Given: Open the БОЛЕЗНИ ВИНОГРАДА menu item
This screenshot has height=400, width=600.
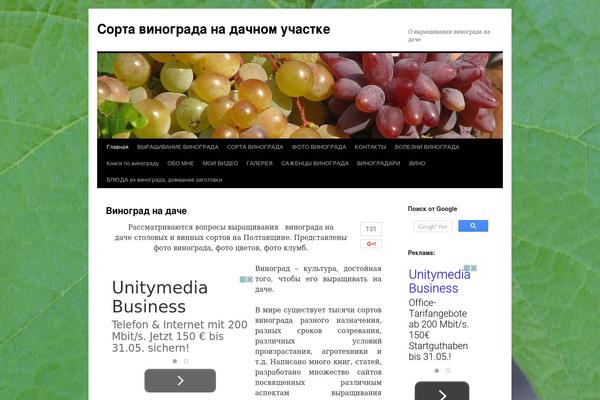Looking at the screenshot, I should tap(427, 147).
